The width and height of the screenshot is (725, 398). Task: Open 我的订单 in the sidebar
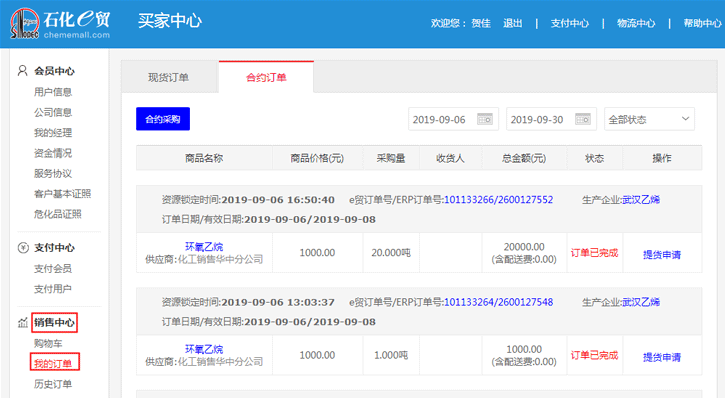point(53,363)
